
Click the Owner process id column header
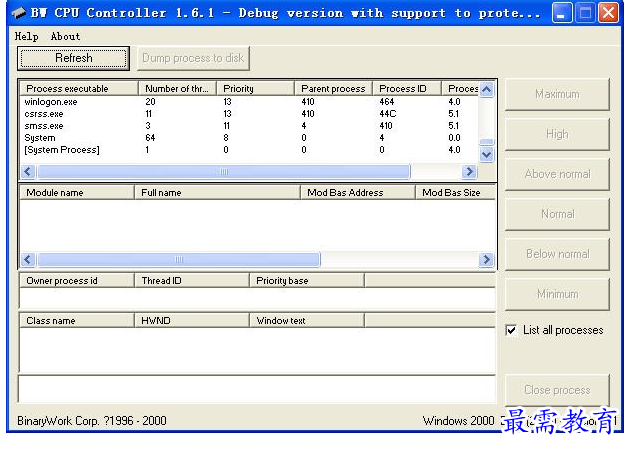point(77,281)
